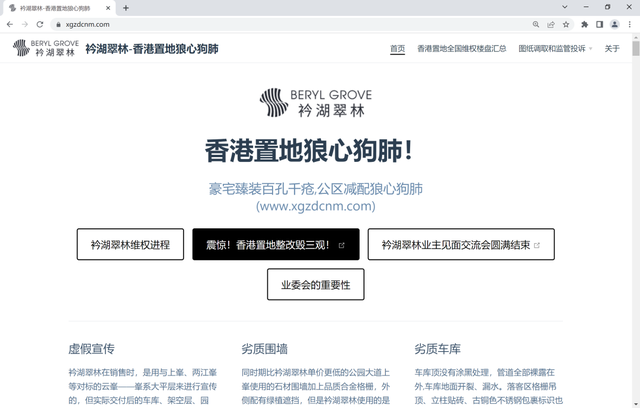Click the padlock site info icon

(x=58, y=24)
